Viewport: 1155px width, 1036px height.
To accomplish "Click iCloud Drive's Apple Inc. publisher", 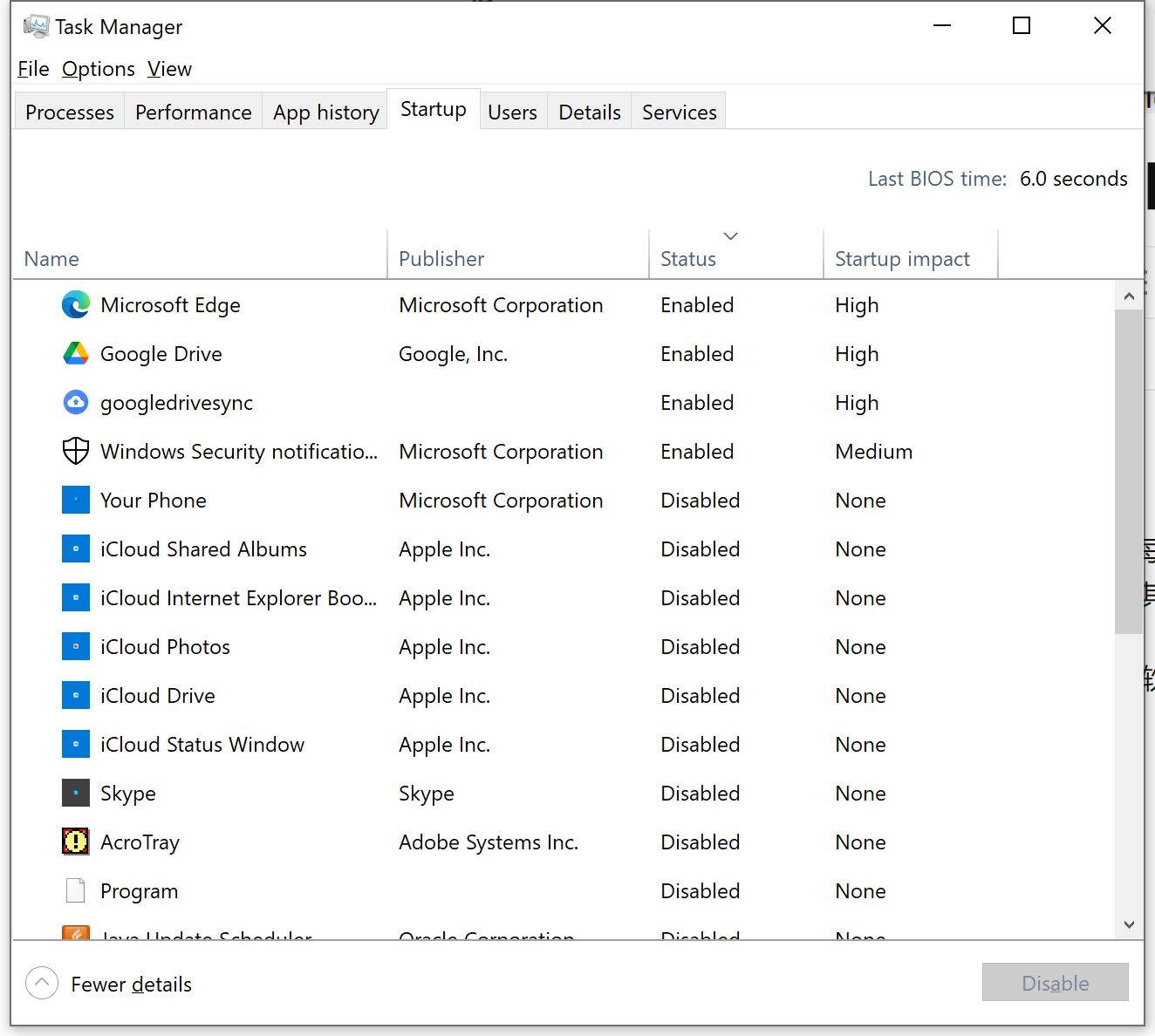I will [445, 696].
